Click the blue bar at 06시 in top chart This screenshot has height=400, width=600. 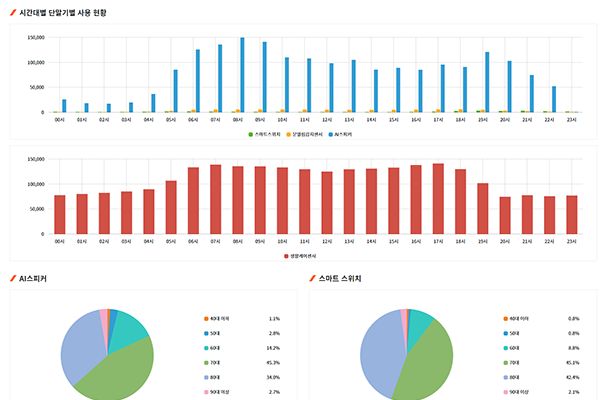(198, 81)
